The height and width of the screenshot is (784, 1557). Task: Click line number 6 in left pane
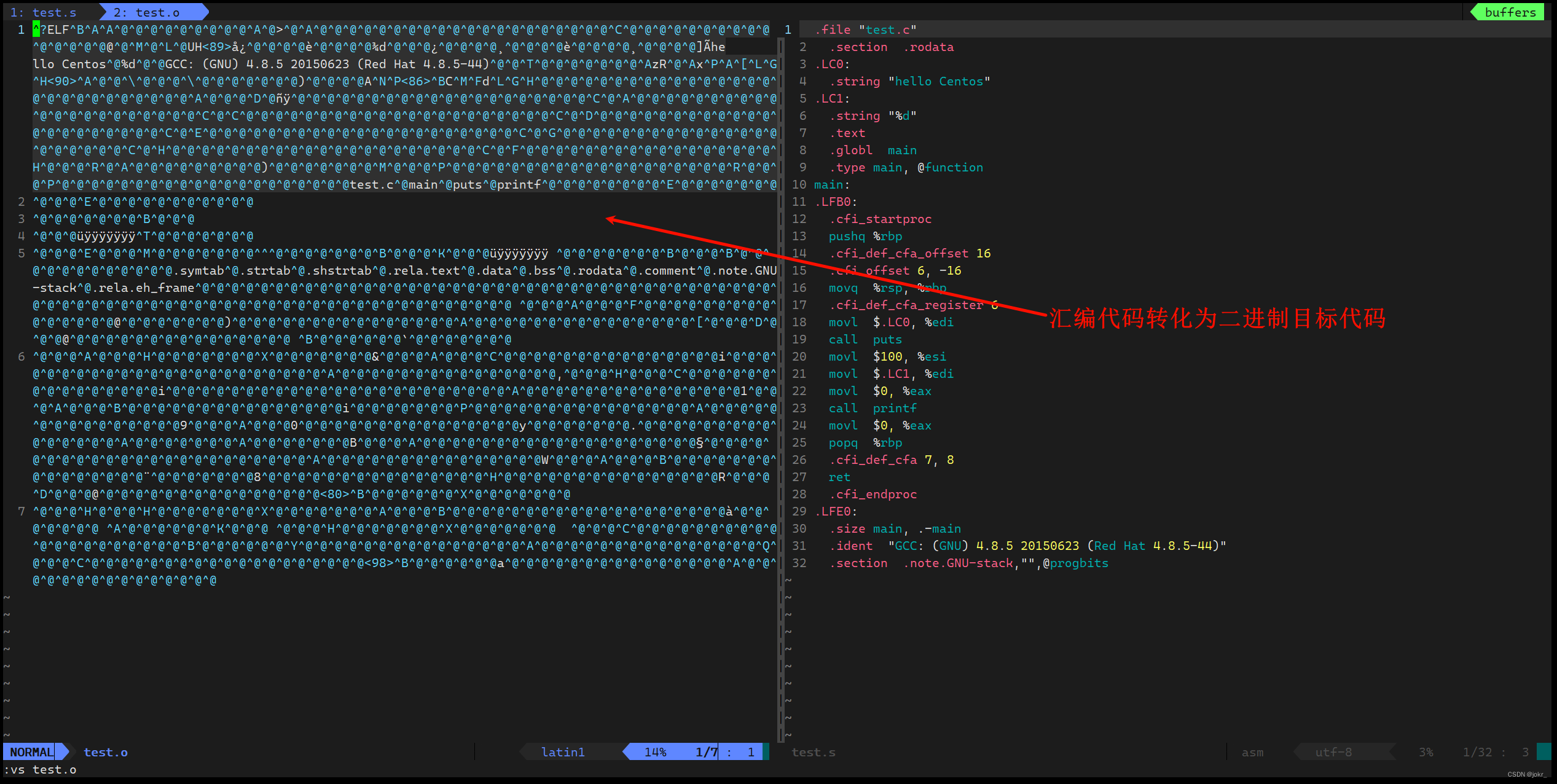point(21,356)
